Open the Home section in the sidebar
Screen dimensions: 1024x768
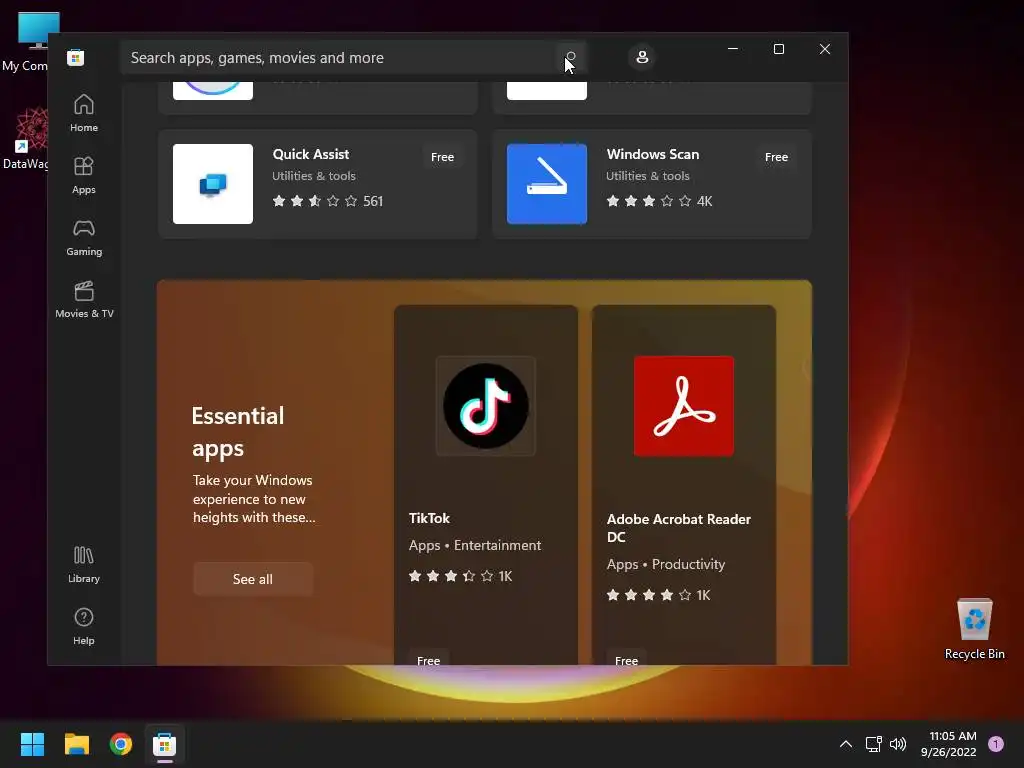[x=84, y=113]
